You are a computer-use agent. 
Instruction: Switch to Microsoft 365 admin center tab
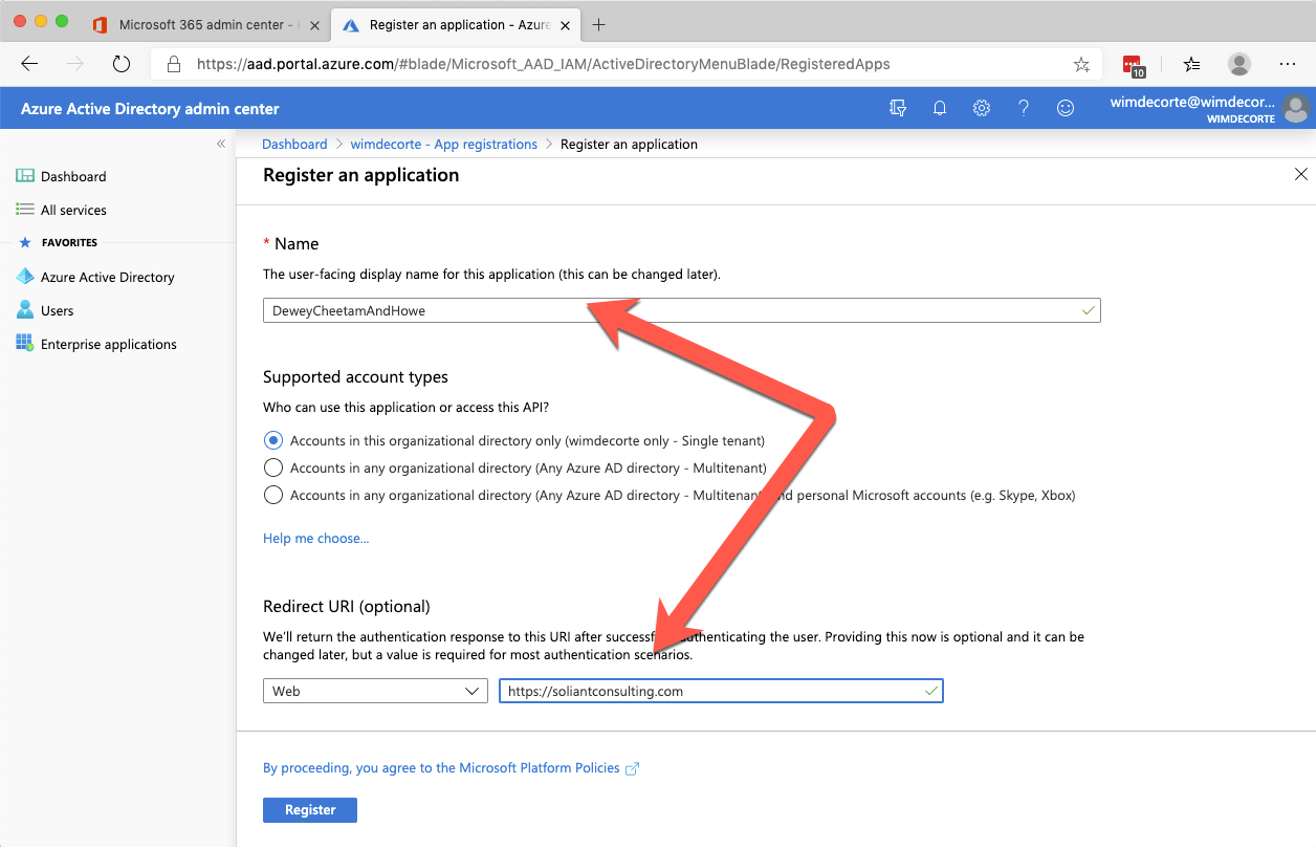[205, 25]
